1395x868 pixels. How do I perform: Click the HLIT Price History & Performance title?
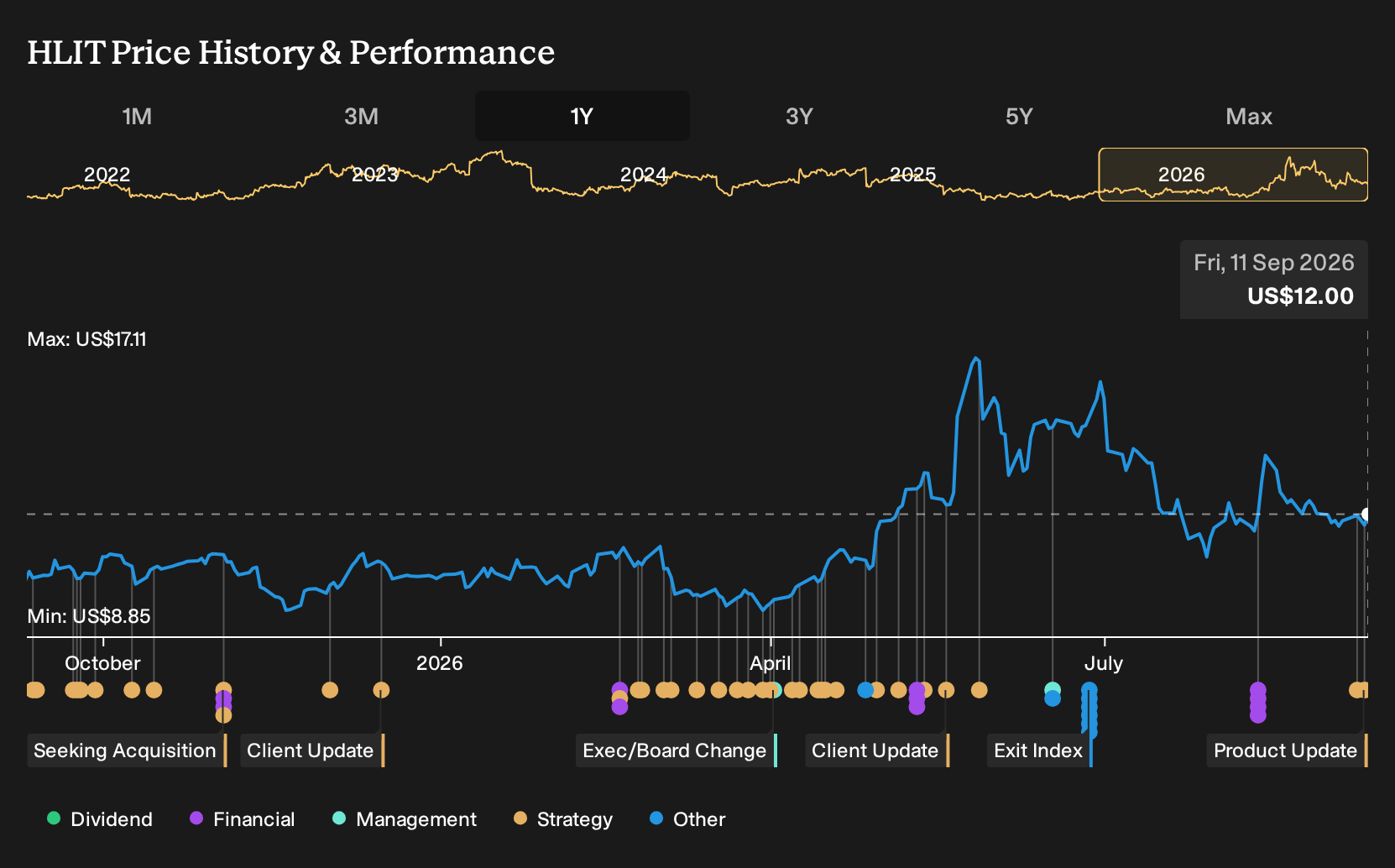point(291,52)
